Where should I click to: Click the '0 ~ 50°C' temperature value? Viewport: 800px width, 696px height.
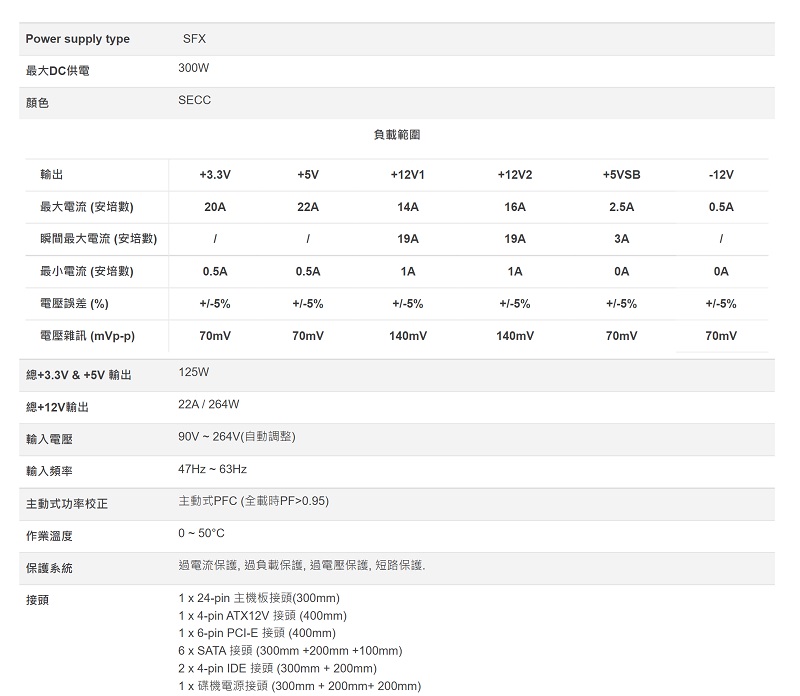pos(201,533)
